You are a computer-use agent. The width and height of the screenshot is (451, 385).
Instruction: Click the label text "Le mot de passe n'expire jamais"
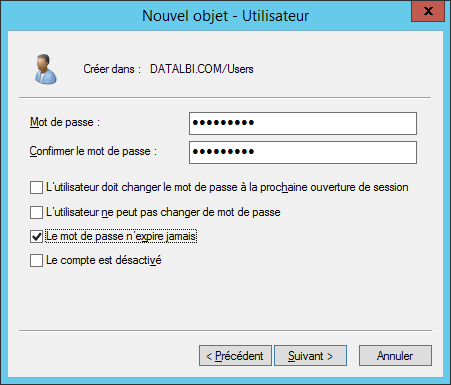coord(121,236)
